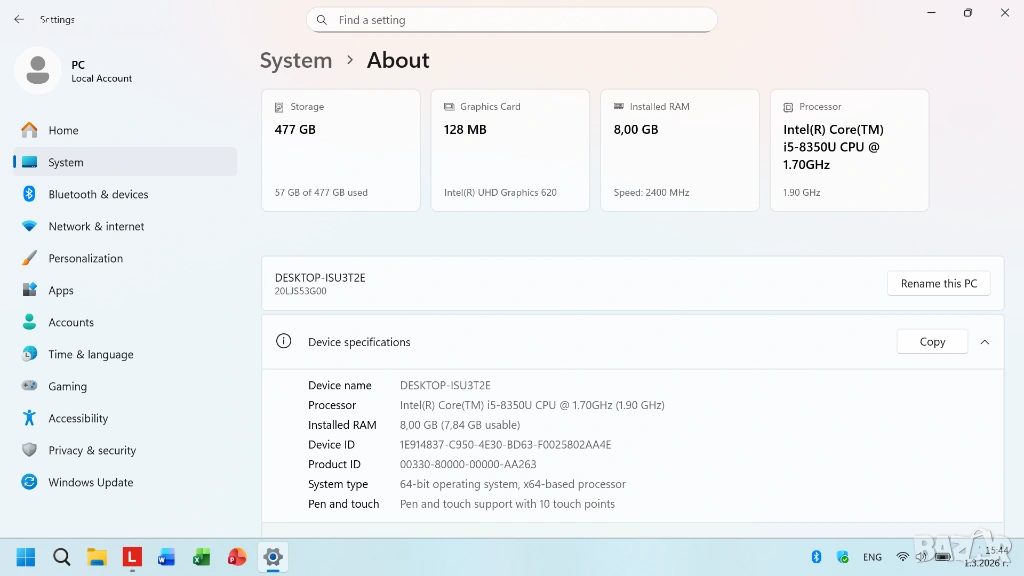Click the Rename this PC button

tap(938, 283)
